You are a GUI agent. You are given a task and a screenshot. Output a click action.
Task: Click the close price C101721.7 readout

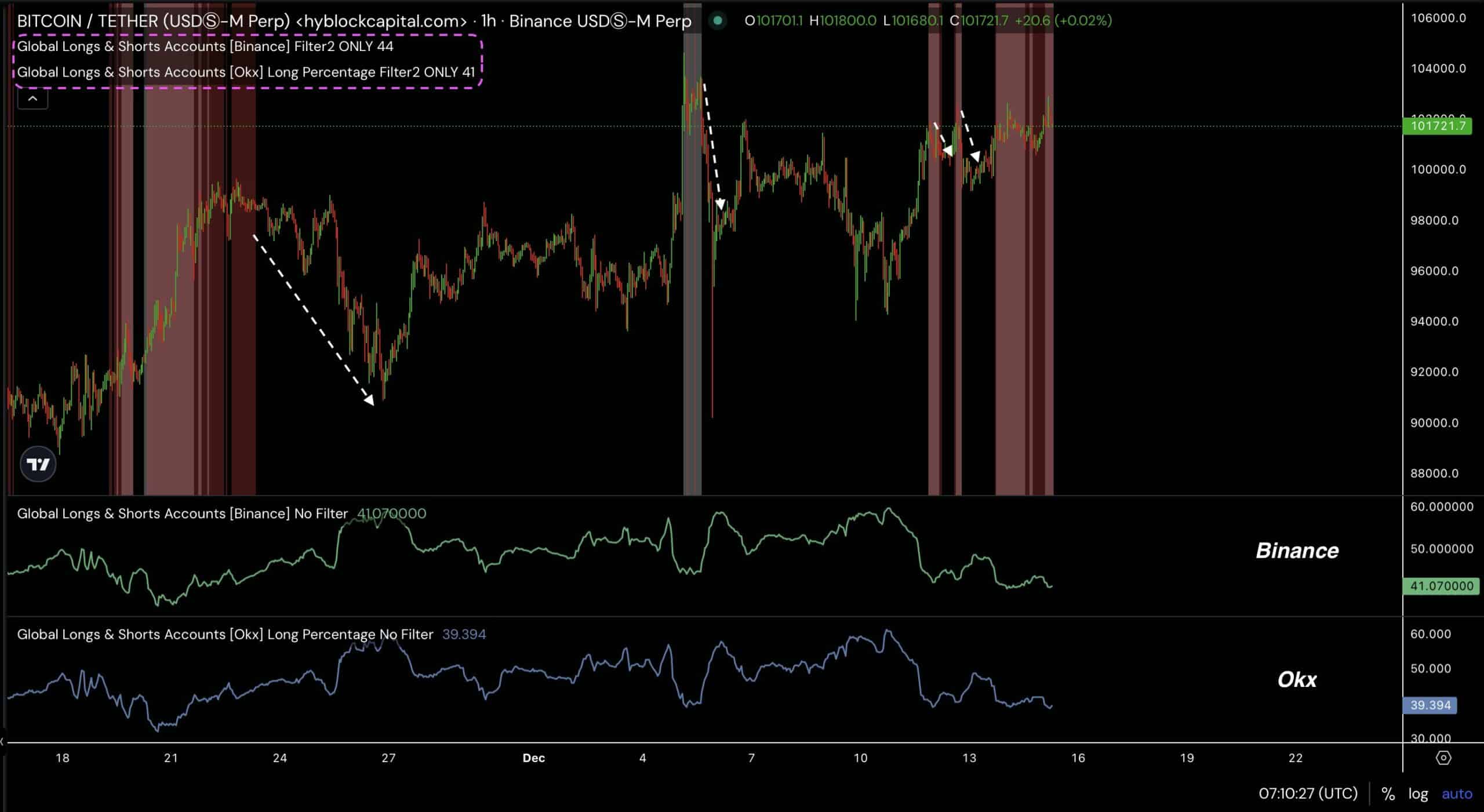(x=979, y=21)
